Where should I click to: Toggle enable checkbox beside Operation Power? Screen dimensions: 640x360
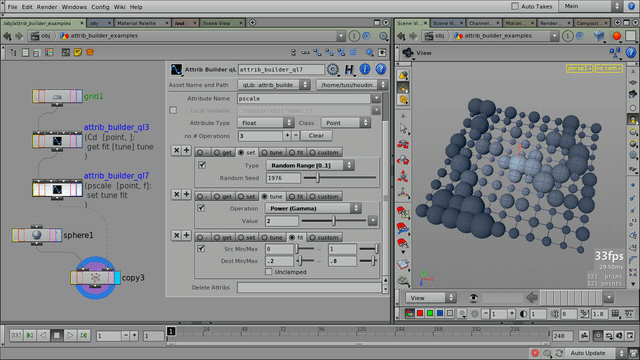click(x=201, y=208)
